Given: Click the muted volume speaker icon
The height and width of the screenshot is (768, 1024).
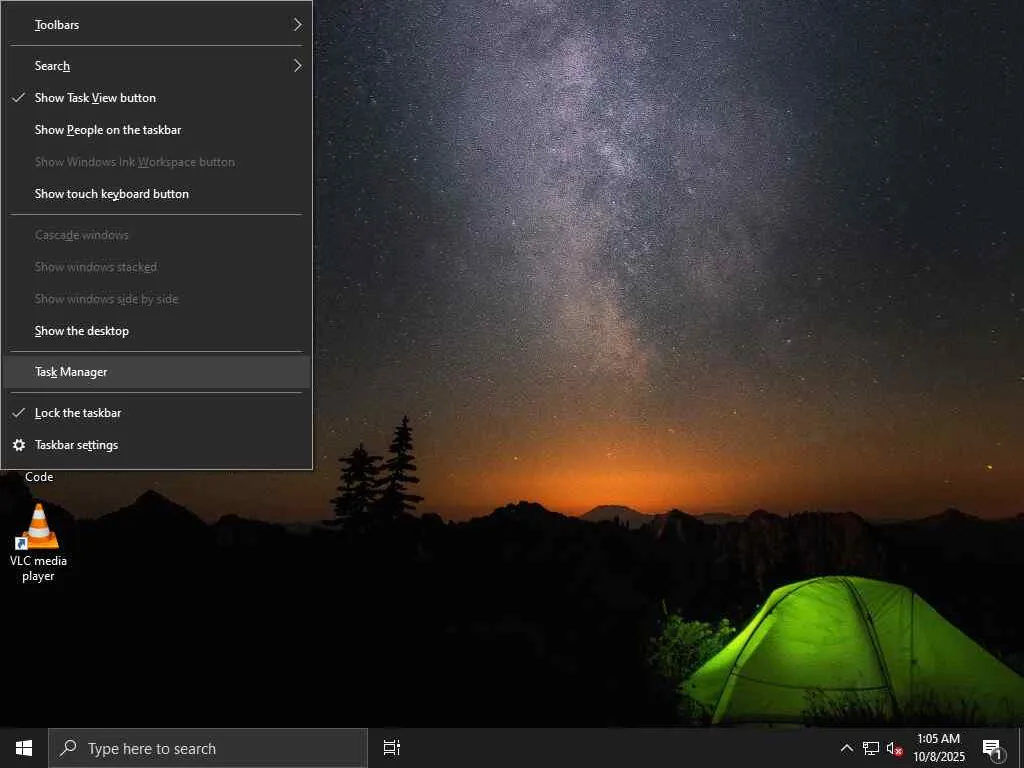Looking at the screenshot, I should (x=894, y=748).
